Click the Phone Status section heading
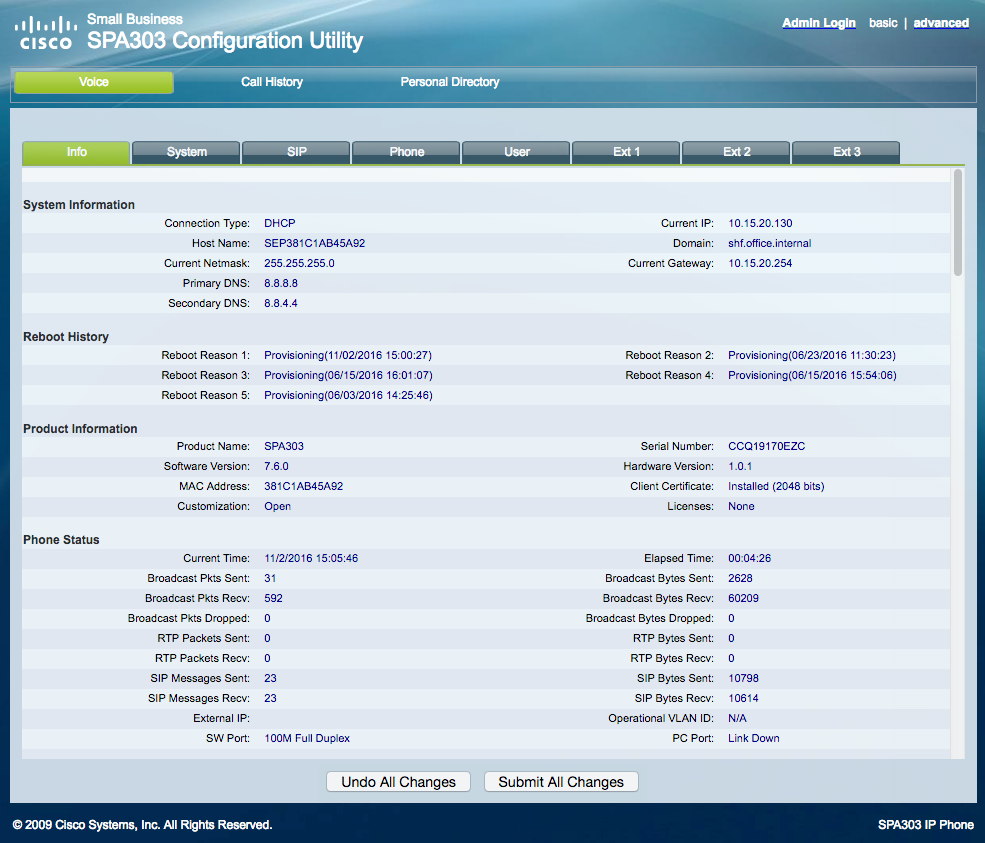 [x=61, y=540]
